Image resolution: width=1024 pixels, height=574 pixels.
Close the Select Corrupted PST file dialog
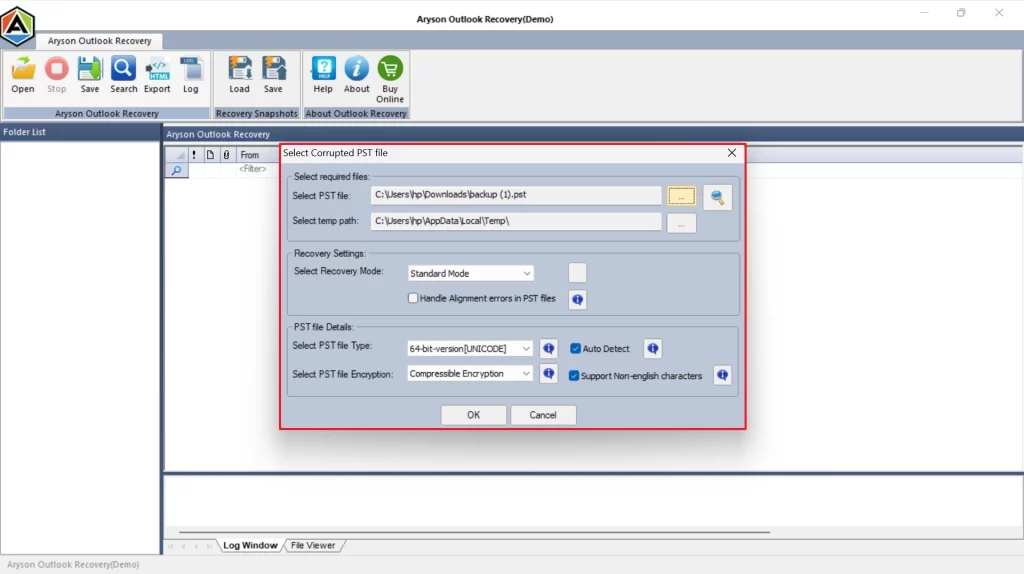(731, 153)
